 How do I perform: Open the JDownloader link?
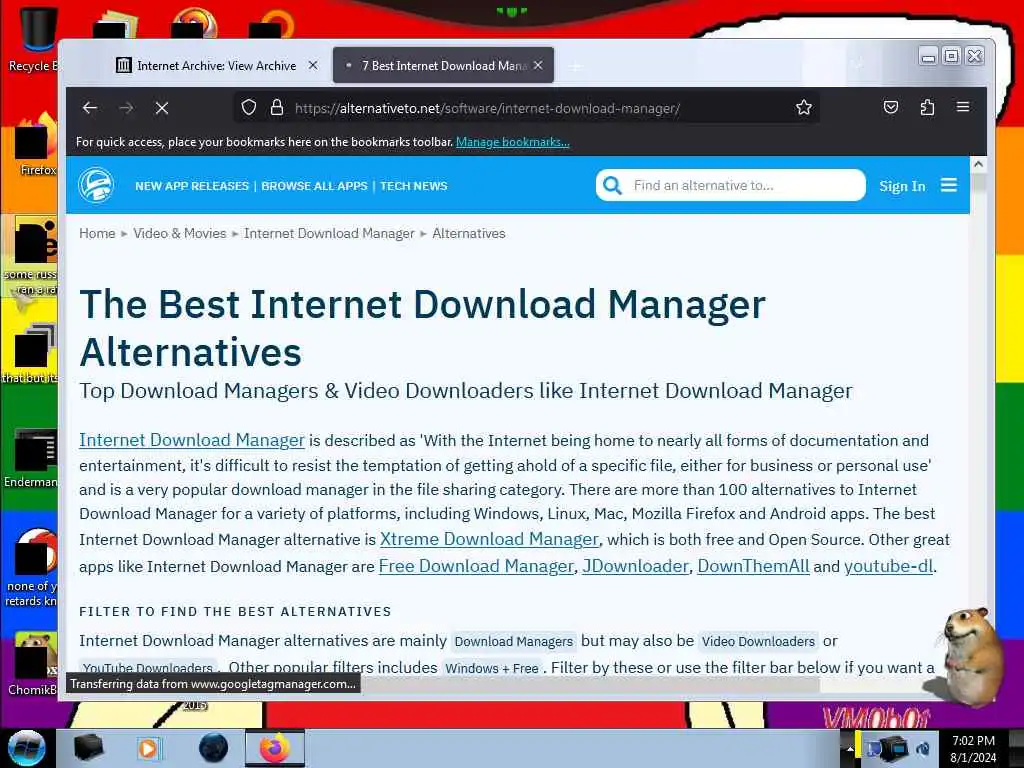(635, 566)
